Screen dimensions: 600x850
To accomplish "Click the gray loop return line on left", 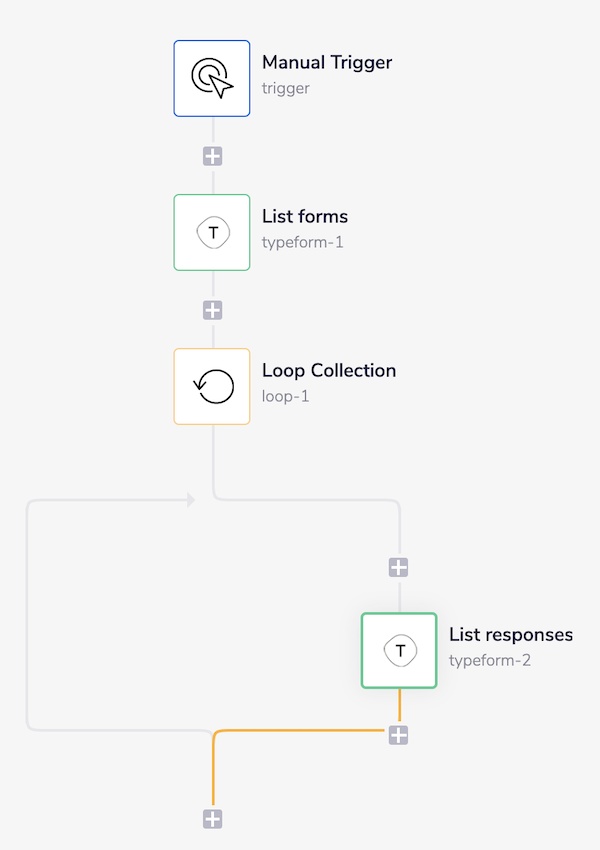I will (x=27, y=620).
